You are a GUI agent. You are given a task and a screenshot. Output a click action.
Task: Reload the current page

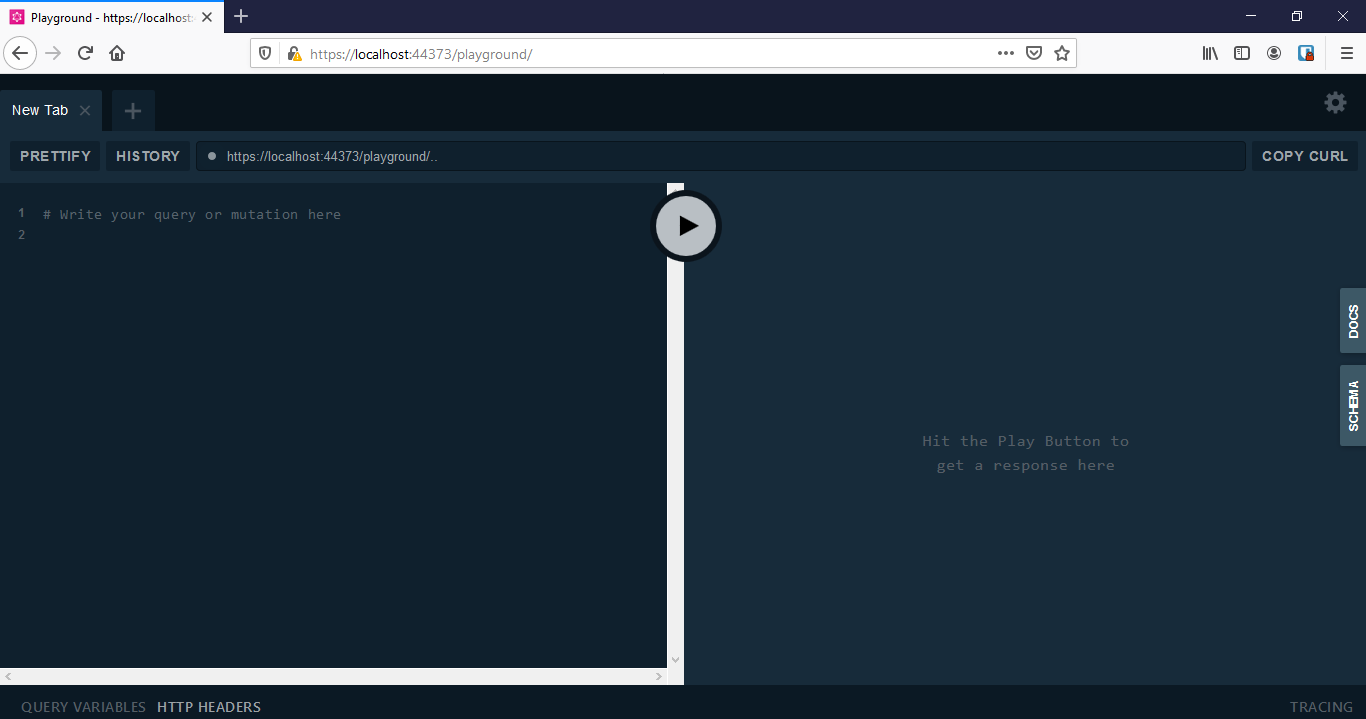tap(85, 53)
